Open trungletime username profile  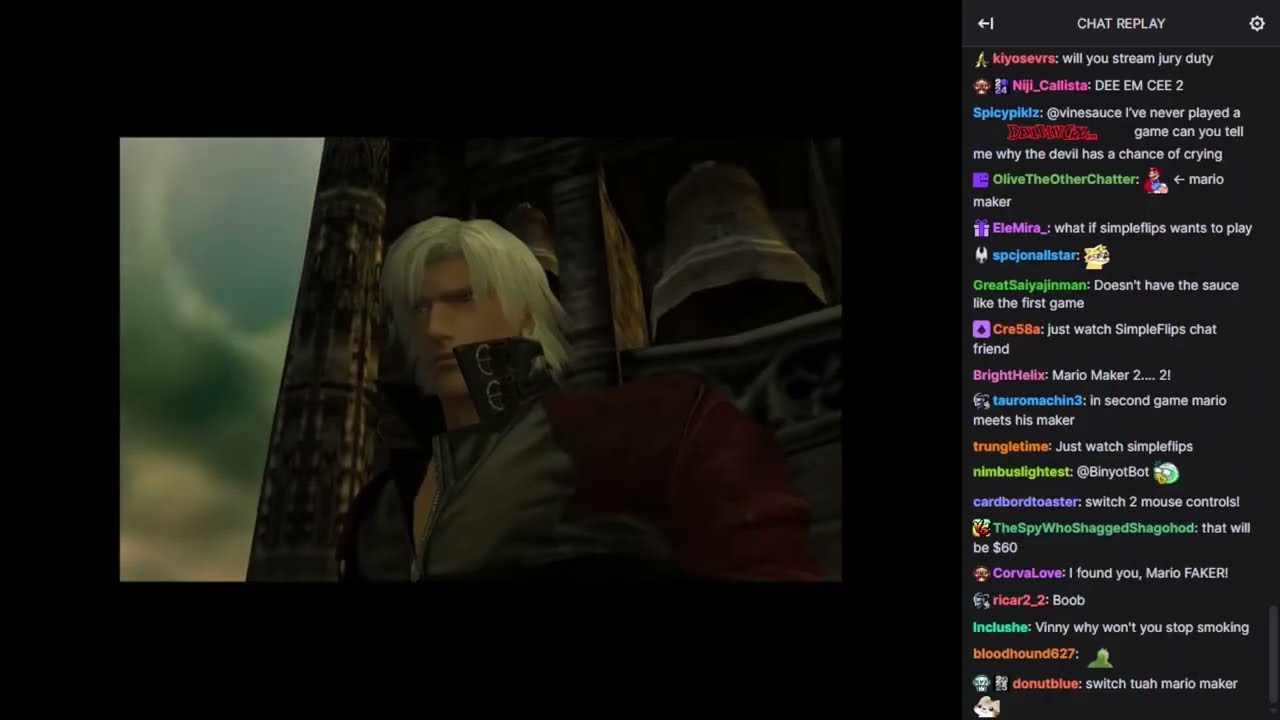point(1011,447)
